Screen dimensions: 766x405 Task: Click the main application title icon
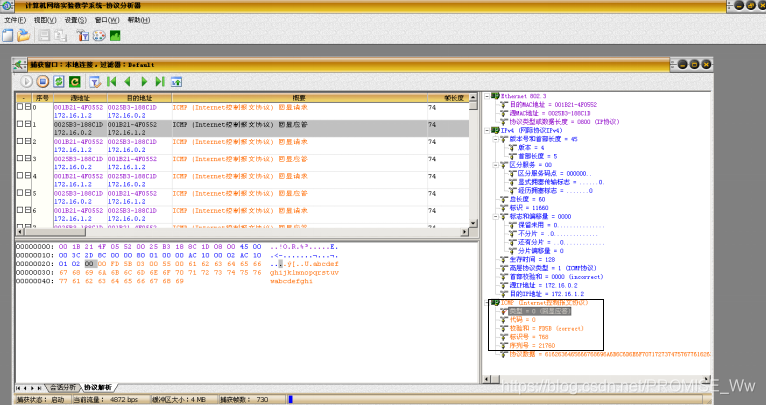(x=6, y=5)
